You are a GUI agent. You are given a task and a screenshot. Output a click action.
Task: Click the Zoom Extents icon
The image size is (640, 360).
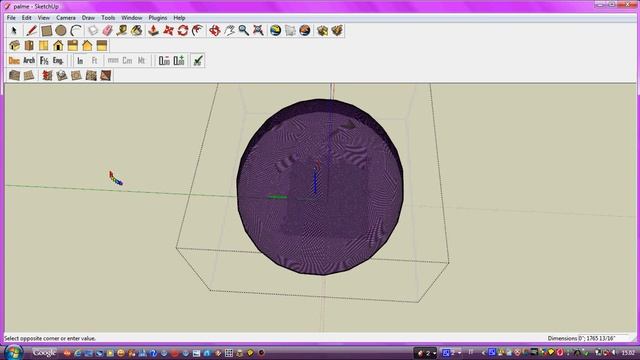point(258,31)
